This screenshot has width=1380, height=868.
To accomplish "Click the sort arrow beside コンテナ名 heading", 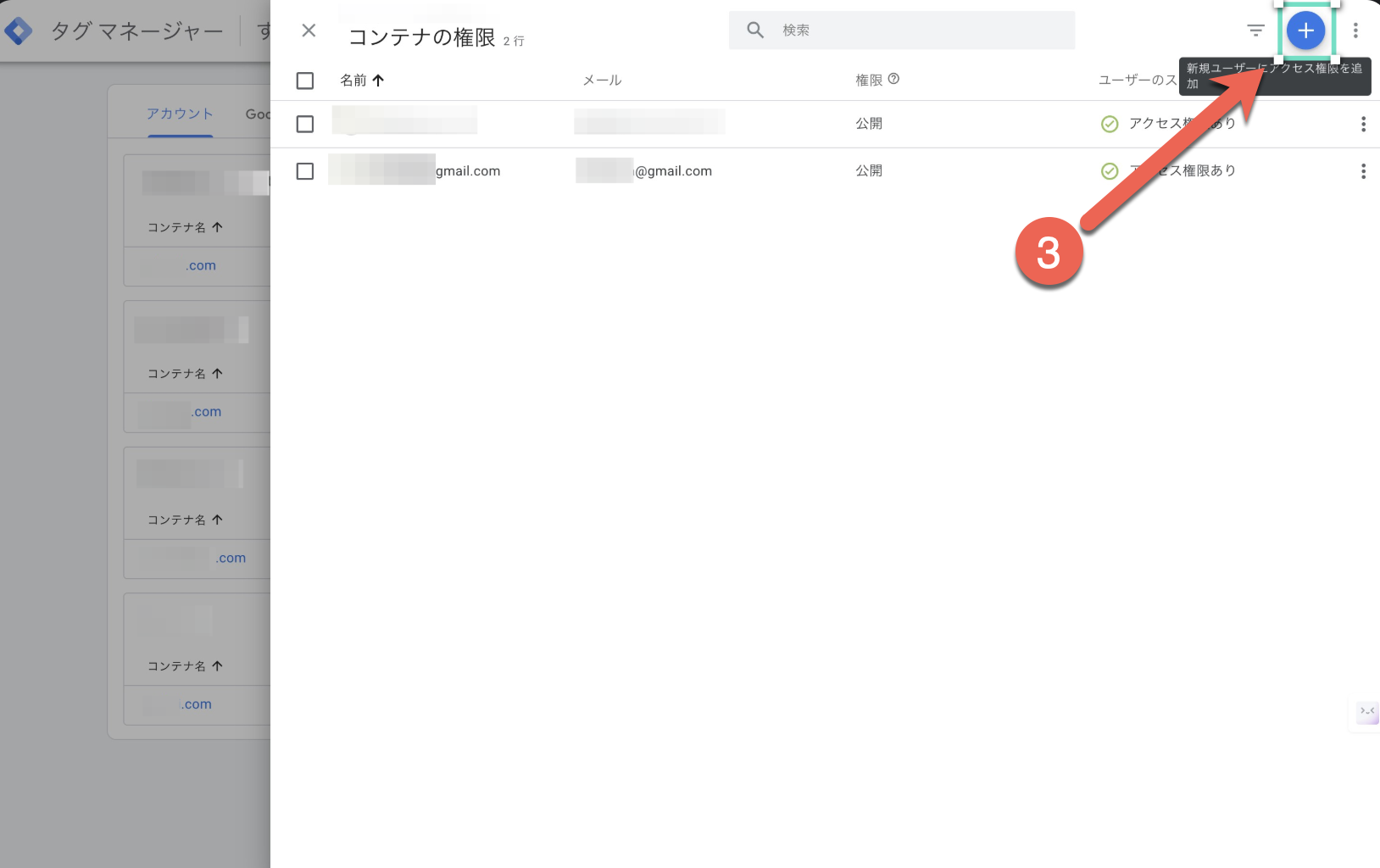I will (217, 227).
